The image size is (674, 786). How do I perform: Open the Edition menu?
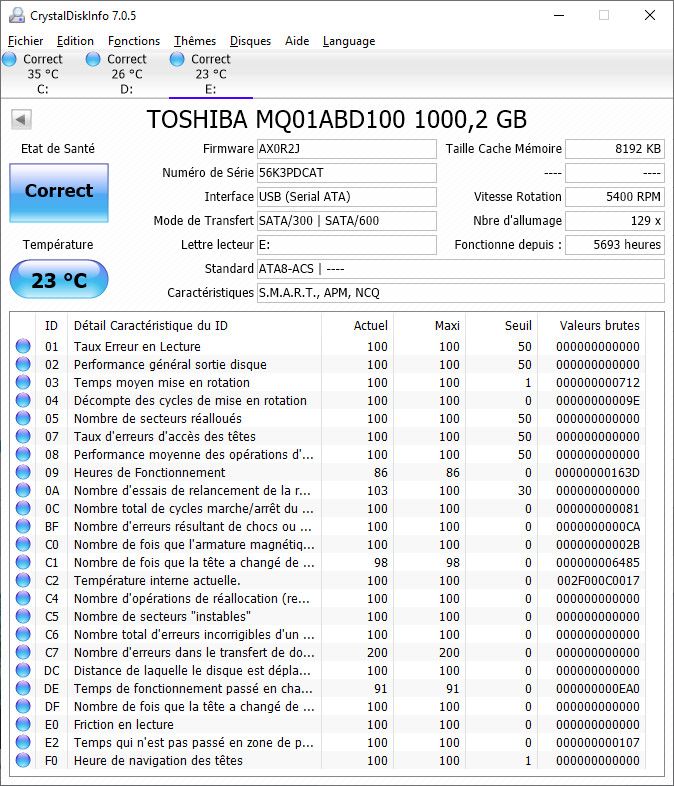(75, 41)
